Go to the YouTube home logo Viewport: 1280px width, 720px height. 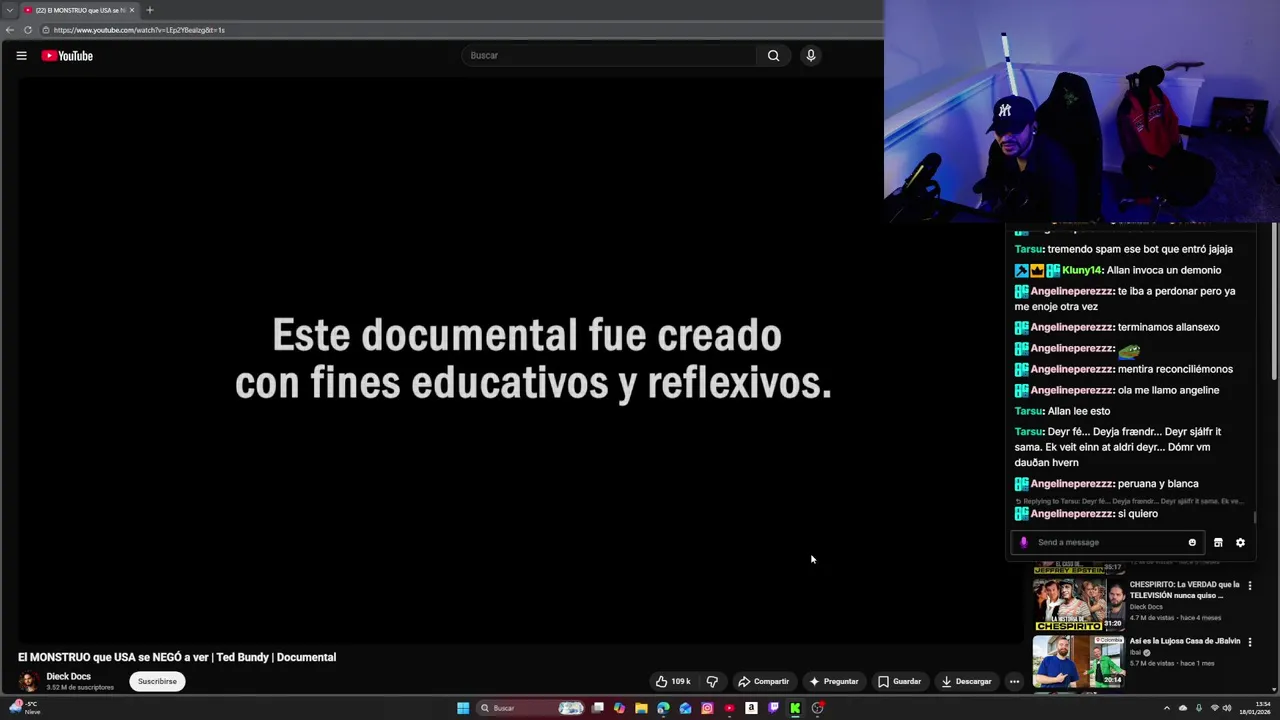[67, 56]
